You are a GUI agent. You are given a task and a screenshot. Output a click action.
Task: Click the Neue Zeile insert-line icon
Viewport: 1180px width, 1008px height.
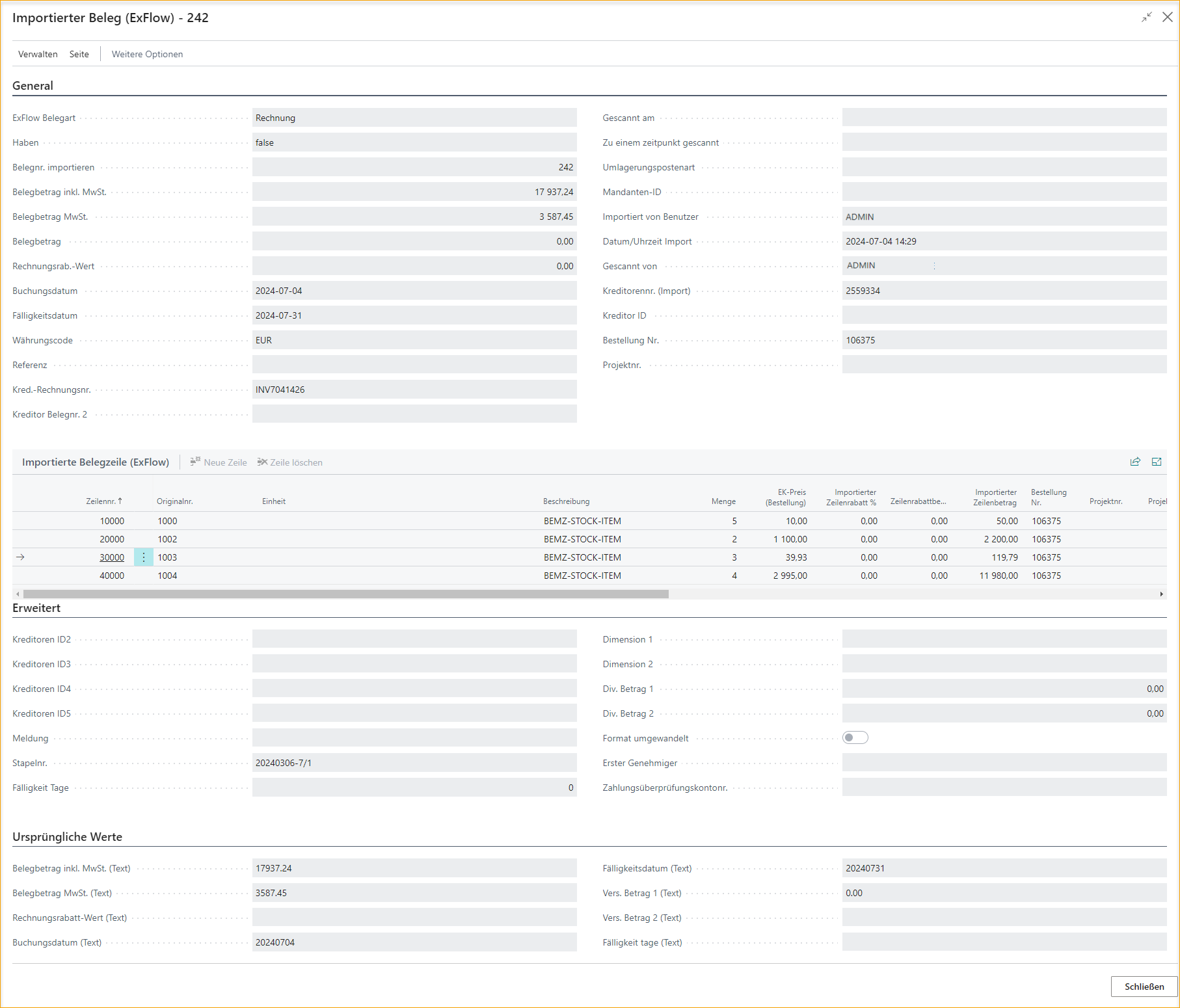195,462
